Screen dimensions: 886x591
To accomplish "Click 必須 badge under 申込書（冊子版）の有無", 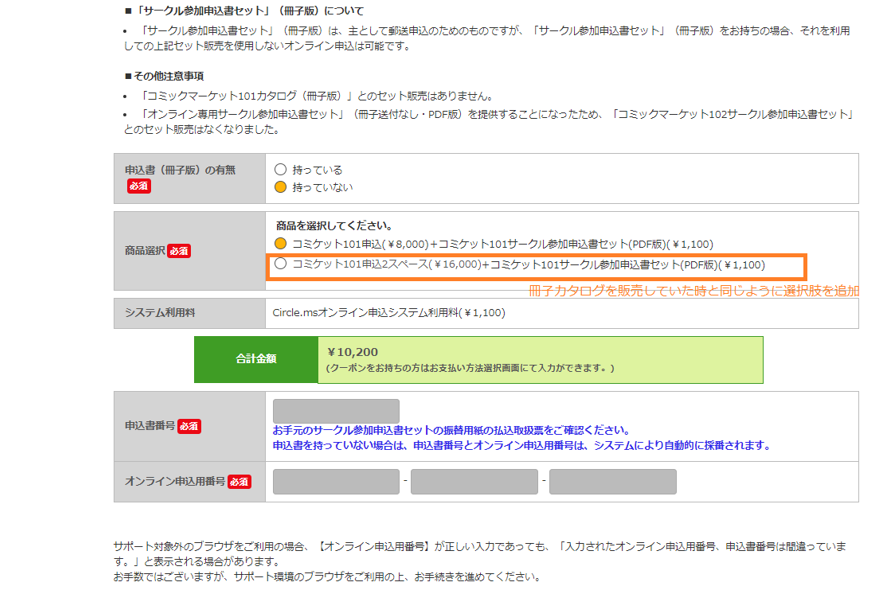I will tap(139, 187).
